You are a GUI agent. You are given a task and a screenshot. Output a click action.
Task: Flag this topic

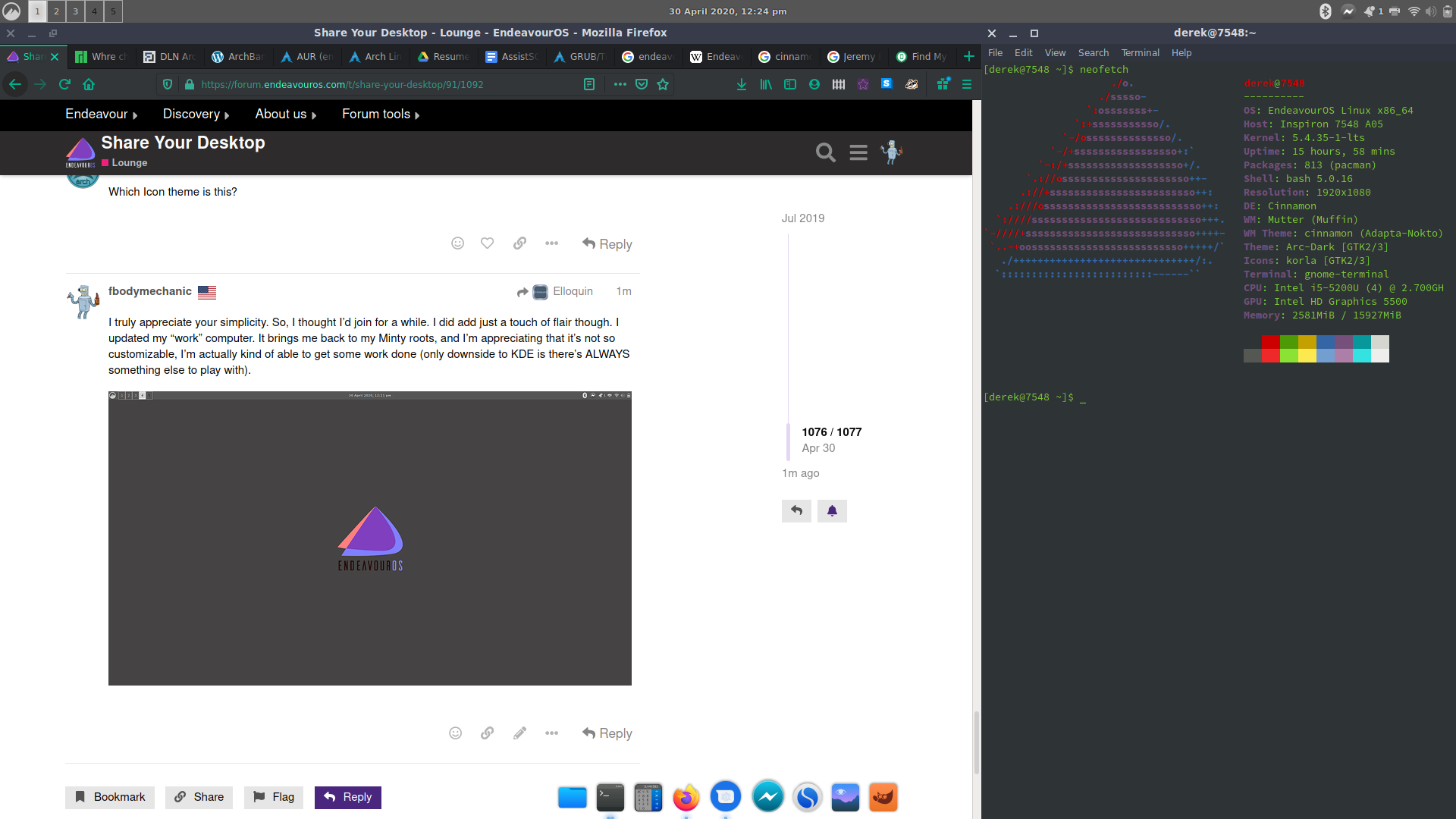pyautogui.click(x=274, y=797)
